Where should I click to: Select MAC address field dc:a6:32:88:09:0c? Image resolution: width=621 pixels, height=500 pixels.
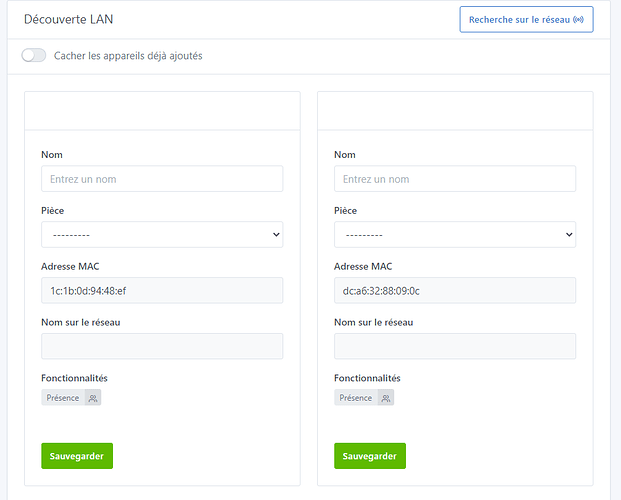(455, 290)
